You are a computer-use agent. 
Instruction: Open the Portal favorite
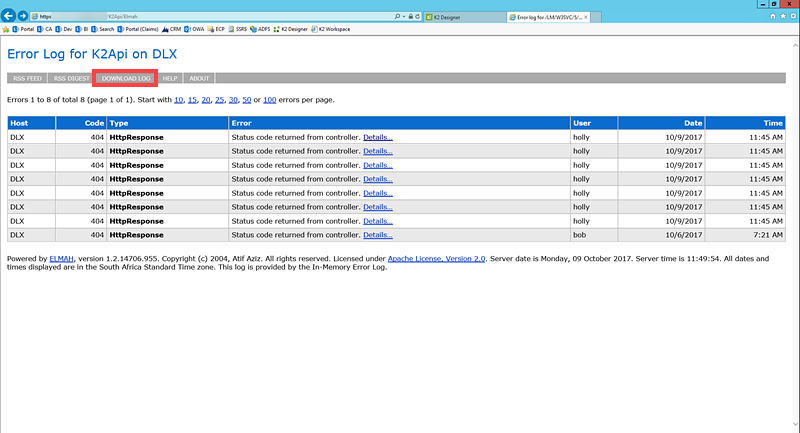(x=23, y=29)
